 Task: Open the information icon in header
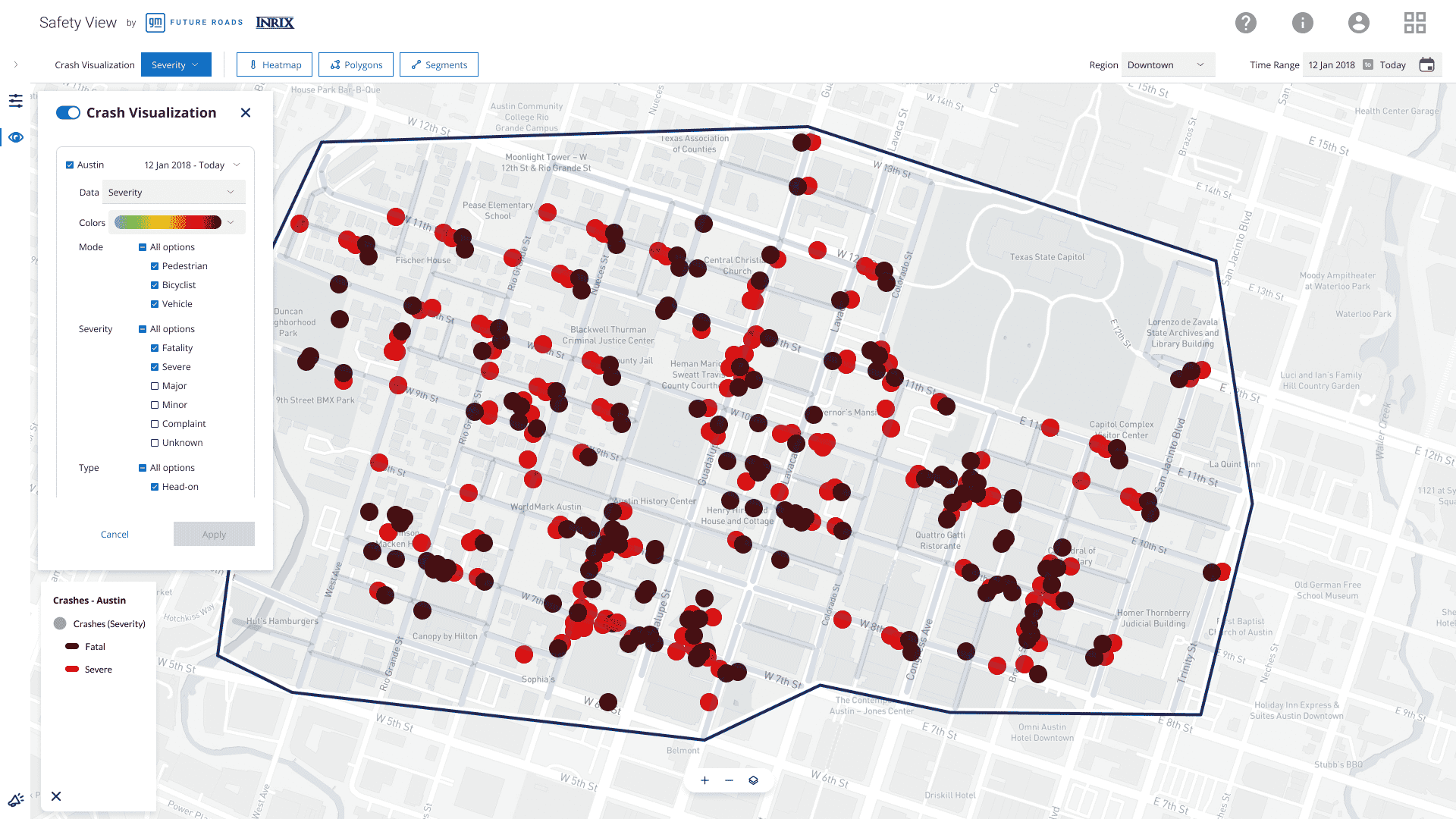pos(1303,23)
